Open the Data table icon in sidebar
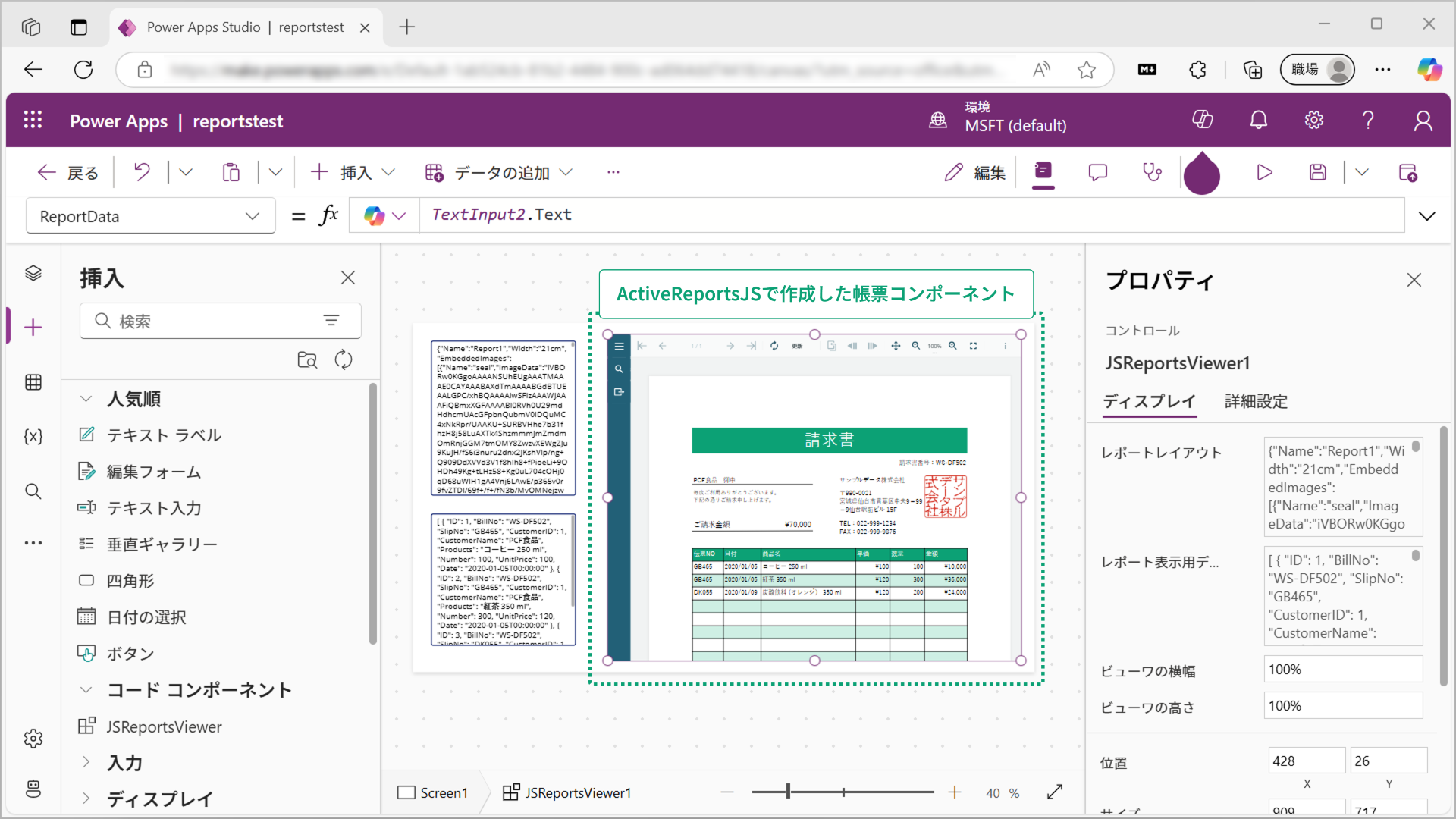Viewport: 1456px width, 819px height. pos(33,382)
